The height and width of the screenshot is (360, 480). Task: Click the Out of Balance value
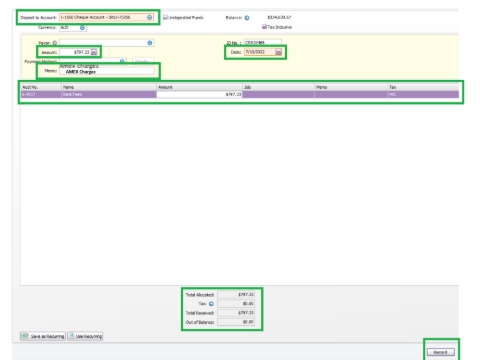[236, 322]
